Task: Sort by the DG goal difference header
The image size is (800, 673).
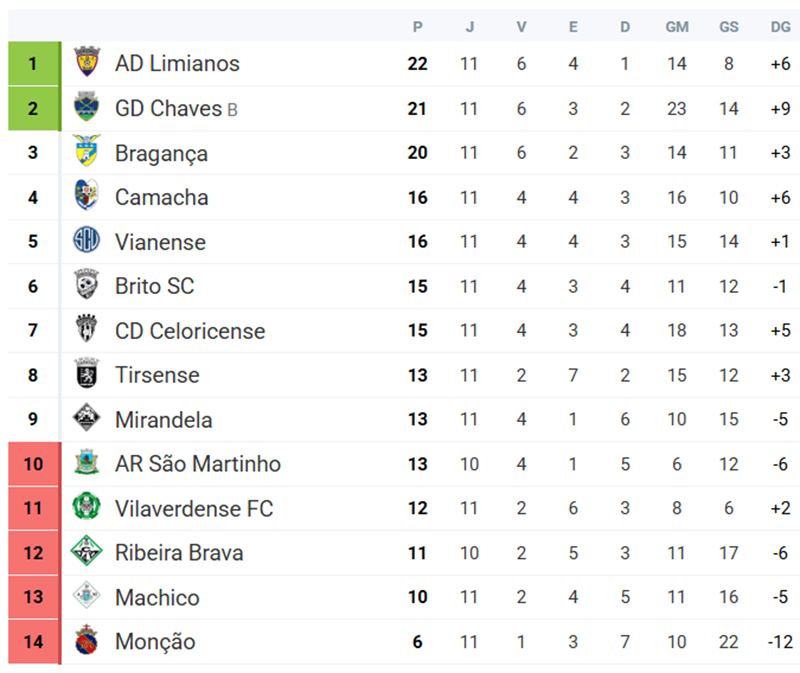Action: (780, 27)
